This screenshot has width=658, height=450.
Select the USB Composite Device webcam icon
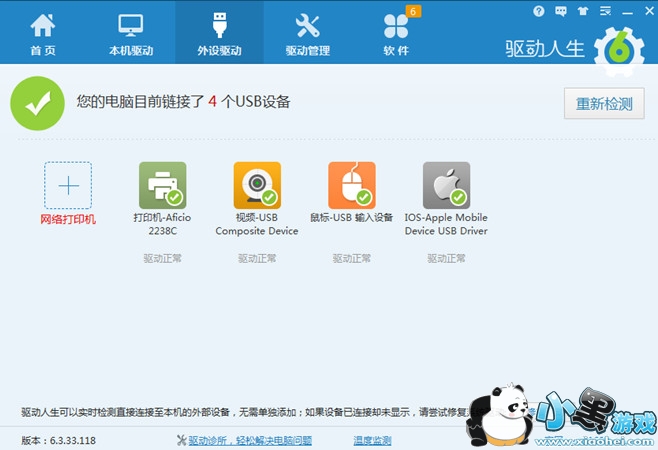[257, 185]
